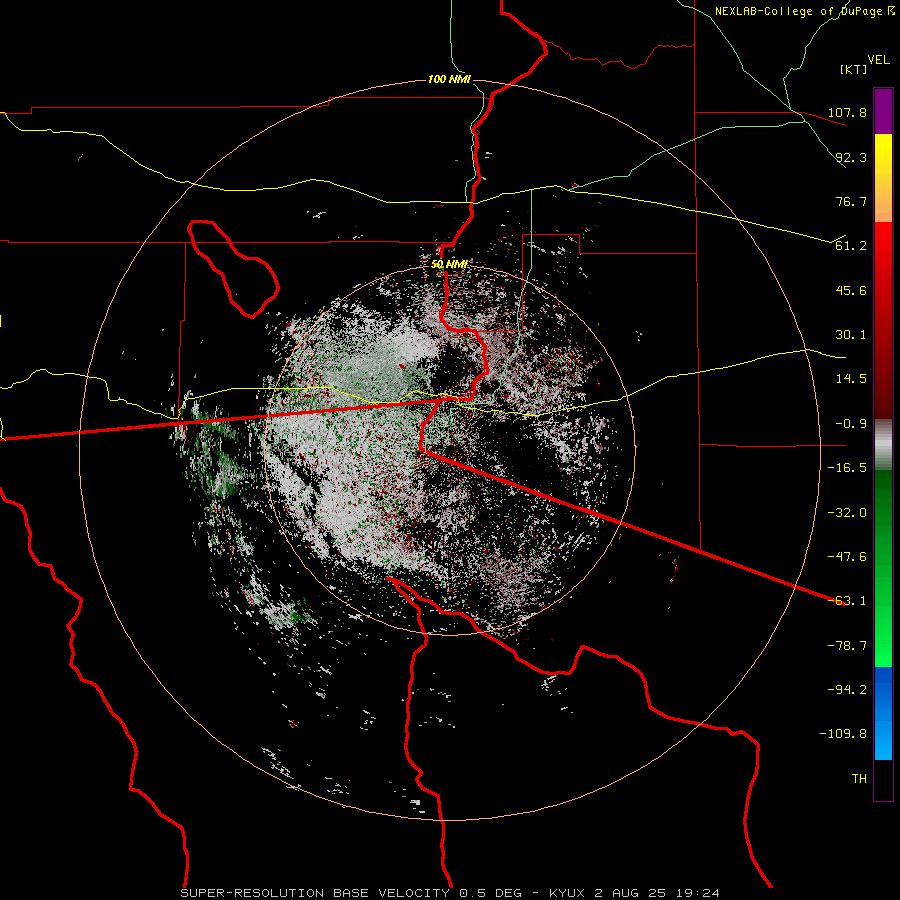Click the blue segment of the color bar
900x900 pixels.
coord(883,713)
